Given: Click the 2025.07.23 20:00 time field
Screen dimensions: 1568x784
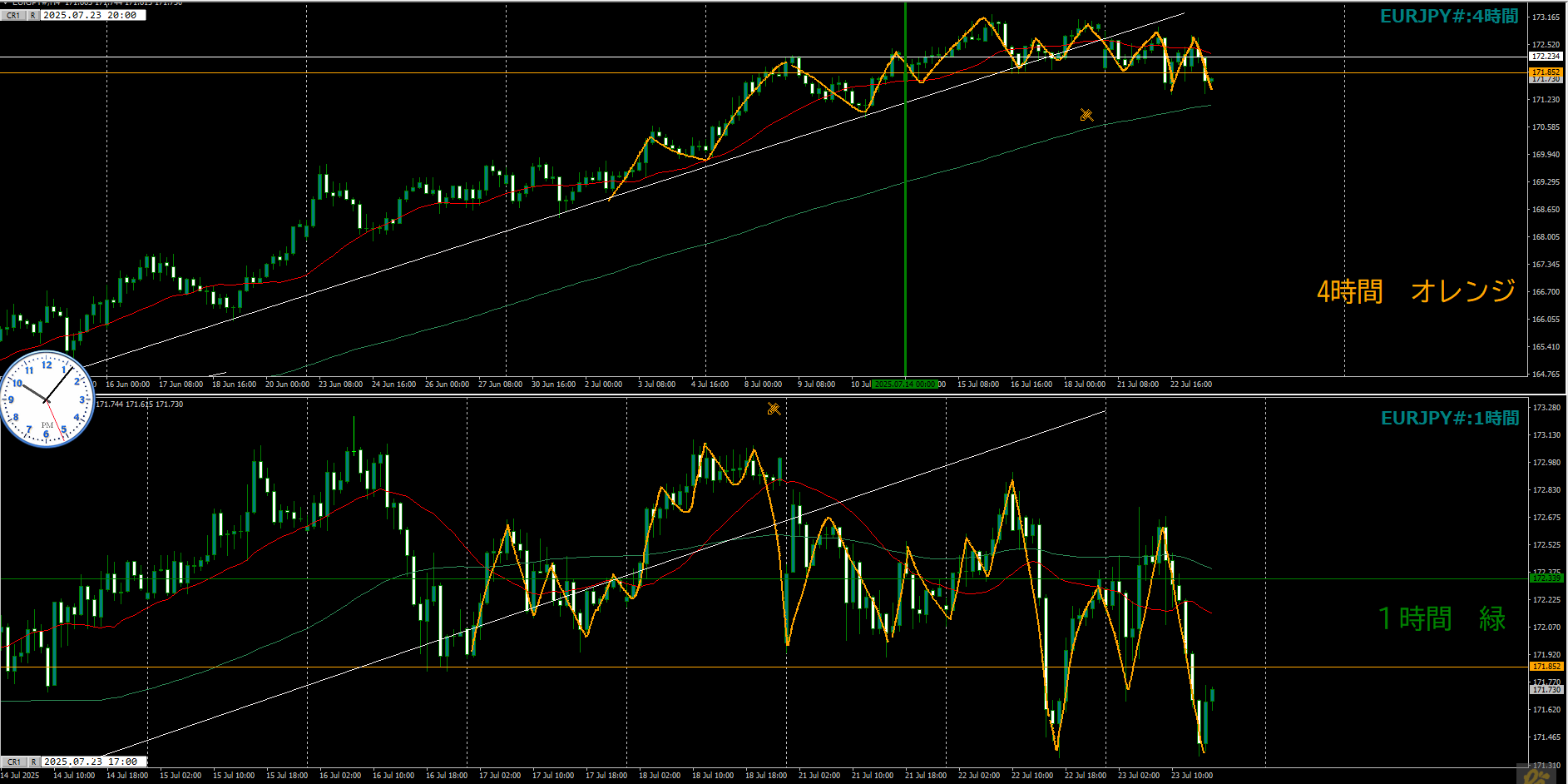Looking at the screenshot, I should 92,15.
